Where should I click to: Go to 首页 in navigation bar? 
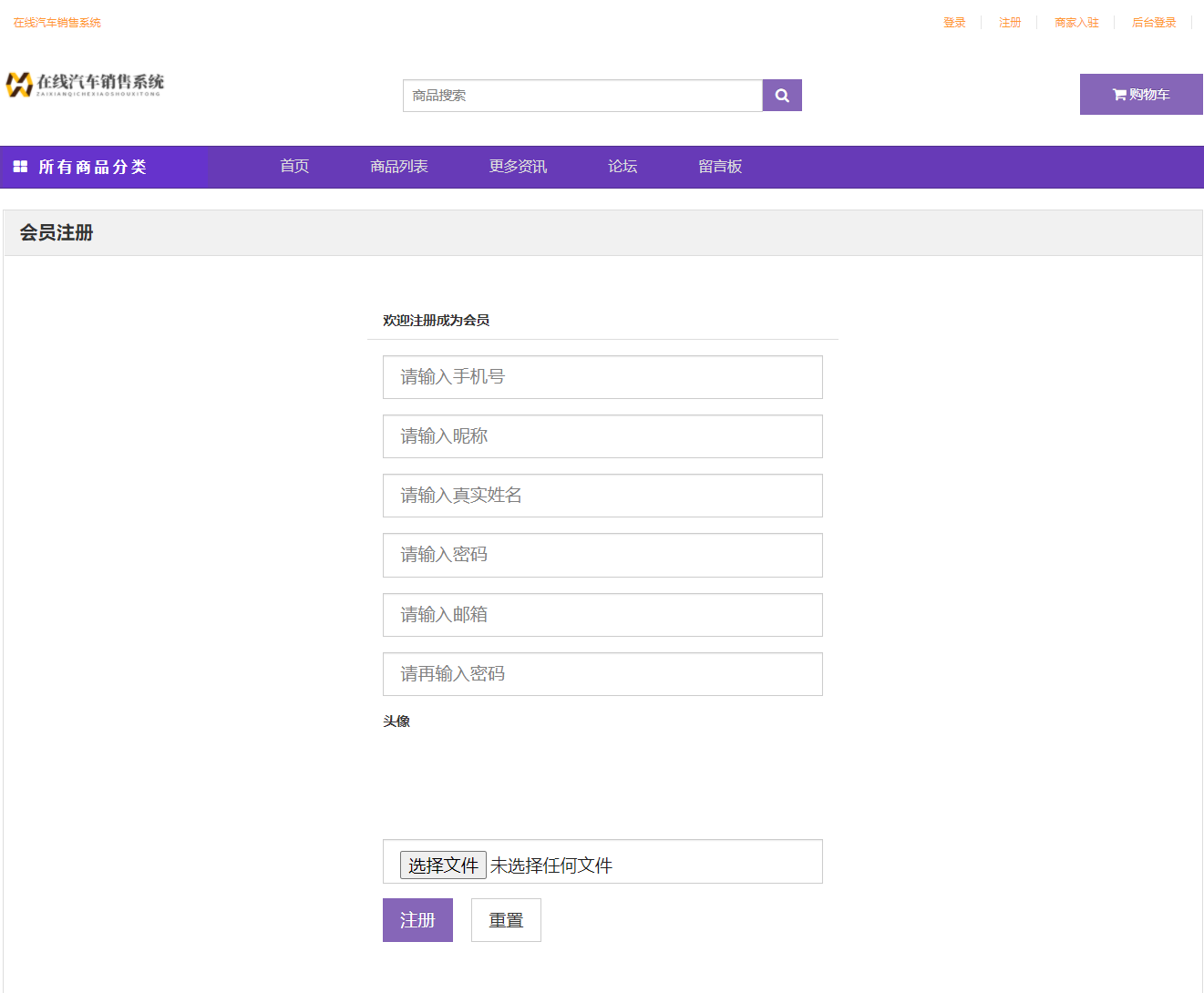(294, 167)
